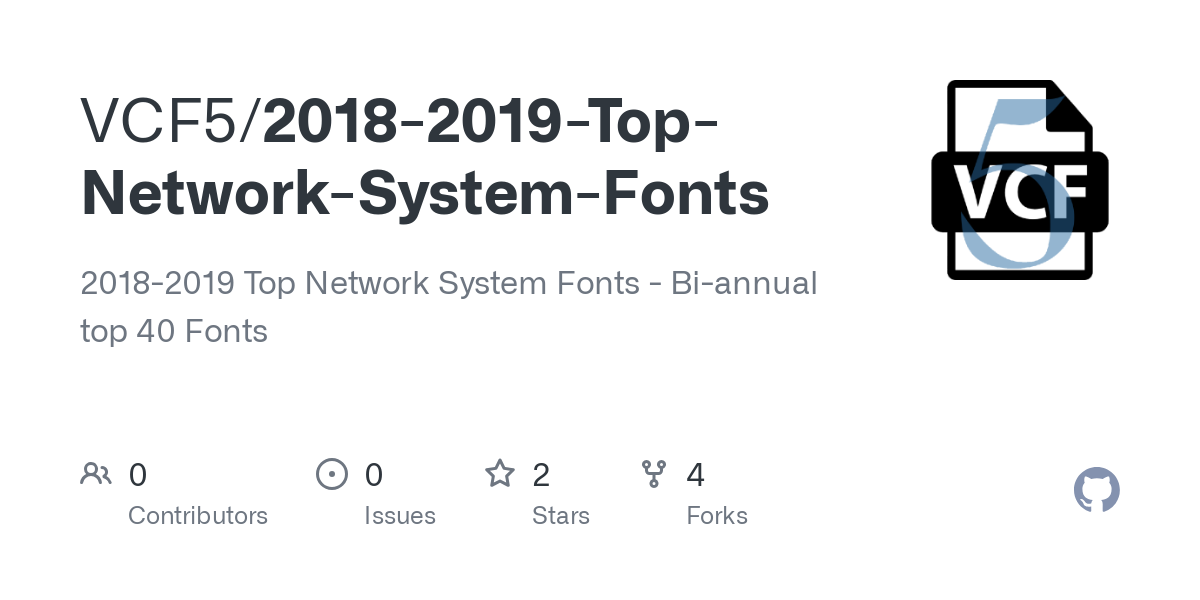1200x600 pixels.
Task: Click the 0 beside the Issues icon
Action: [x=374, y=474]
